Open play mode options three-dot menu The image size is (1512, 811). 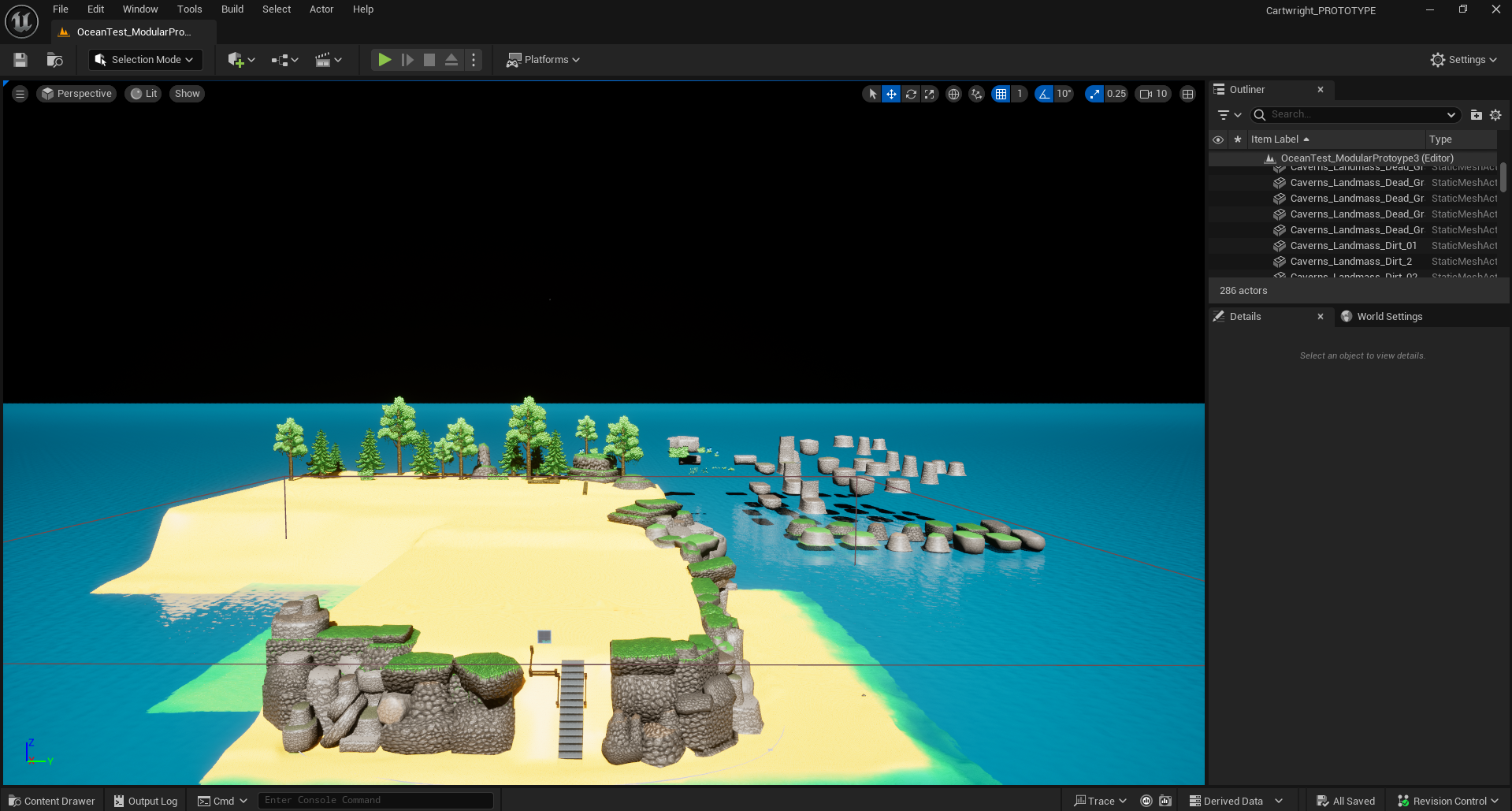474,60
